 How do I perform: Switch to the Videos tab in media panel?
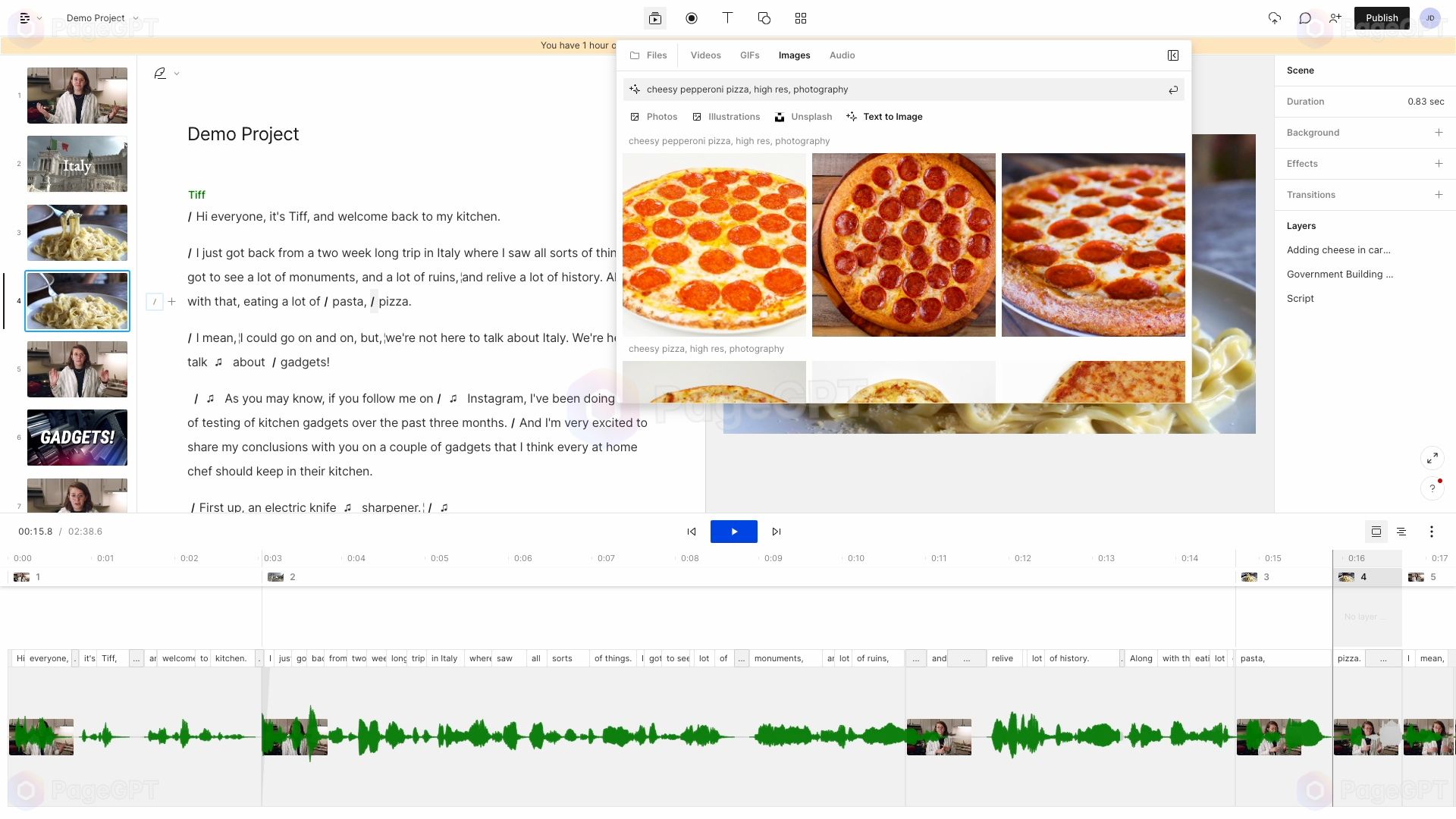[706, 55]
